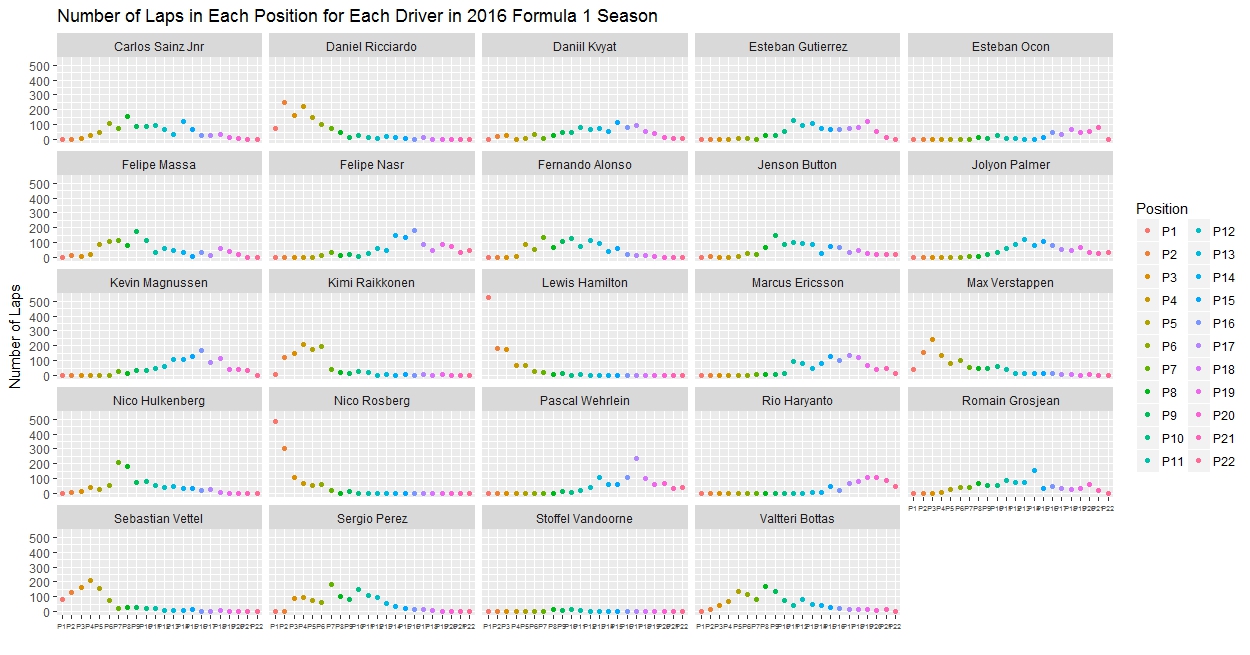The width and height of the screenshot is (1250, 655).
Task: Click the "Position" legend title
Action: tap(1162, 209)
